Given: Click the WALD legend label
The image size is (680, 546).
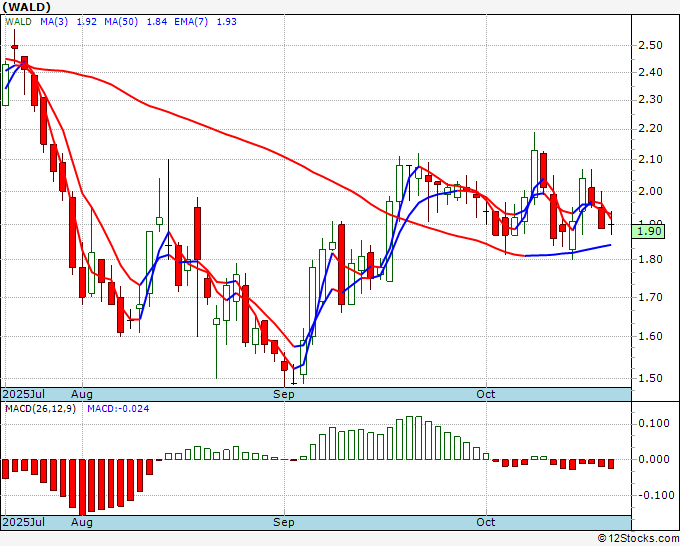Looking at the screenshot, I should [18, 22].
